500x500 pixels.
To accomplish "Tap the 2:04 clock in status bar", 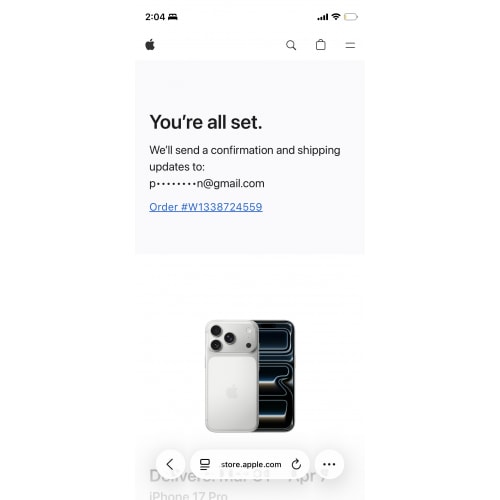I will click(155, 17).
